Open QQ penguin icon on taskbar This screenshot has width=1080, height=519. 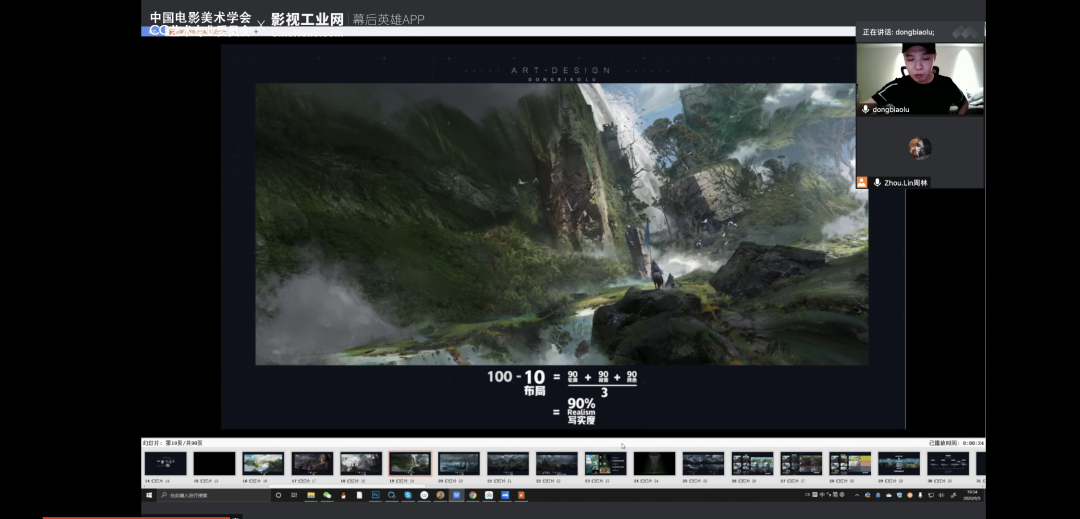click(x=343, y=495)
